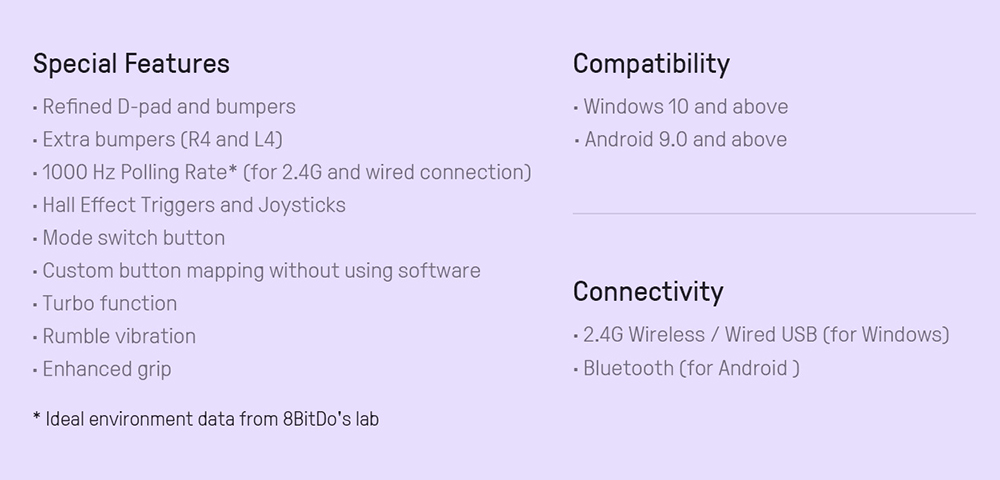1000x480 pixels.
Task: Click "Windows 10 and above" entry
Action: (685, 106)
